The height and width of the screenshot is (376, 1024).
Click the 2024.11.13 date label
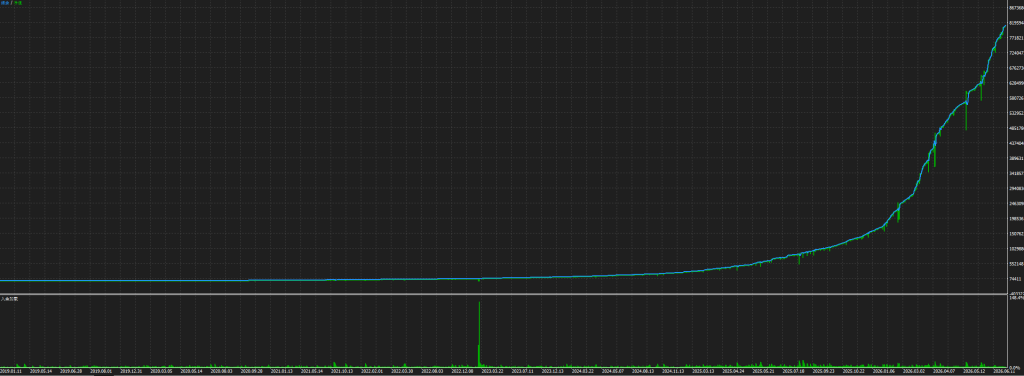click(x=673, y=371)
